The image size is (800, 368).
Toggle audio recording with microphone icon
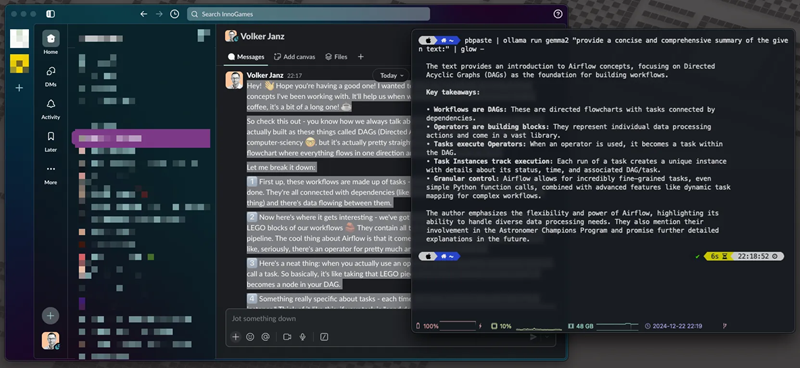(x=303, y=337)
